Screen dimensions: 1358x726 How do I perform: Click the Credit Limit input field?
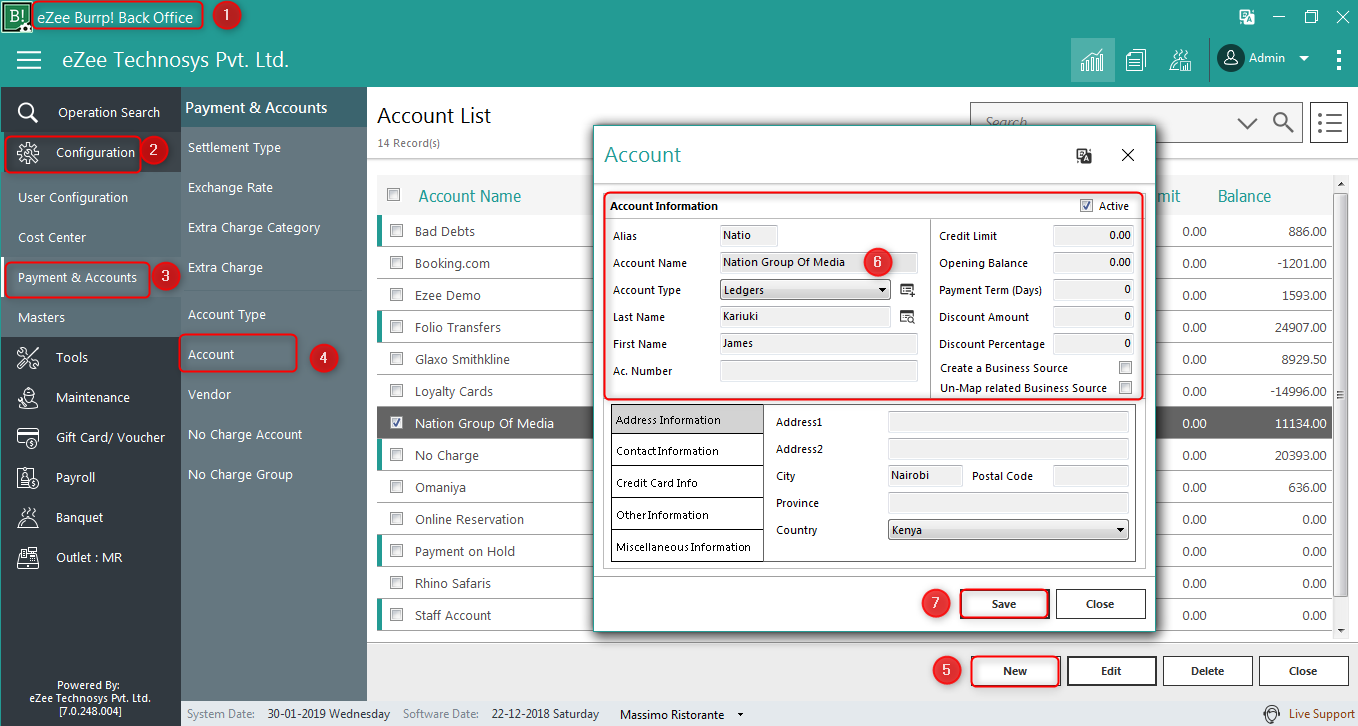click(x=1093, y=236)
